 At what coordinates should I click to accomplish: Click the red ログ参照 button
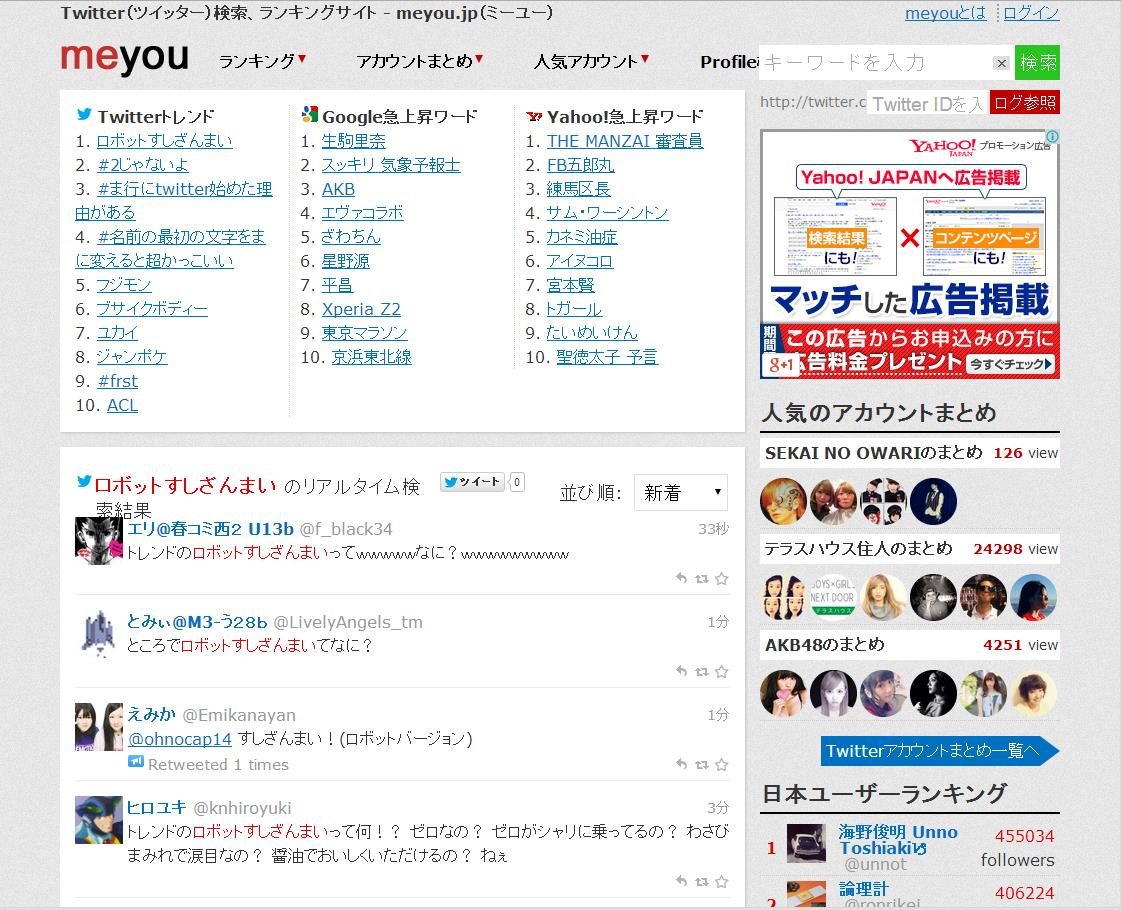pyautogui.click(x=1024, y=102)
